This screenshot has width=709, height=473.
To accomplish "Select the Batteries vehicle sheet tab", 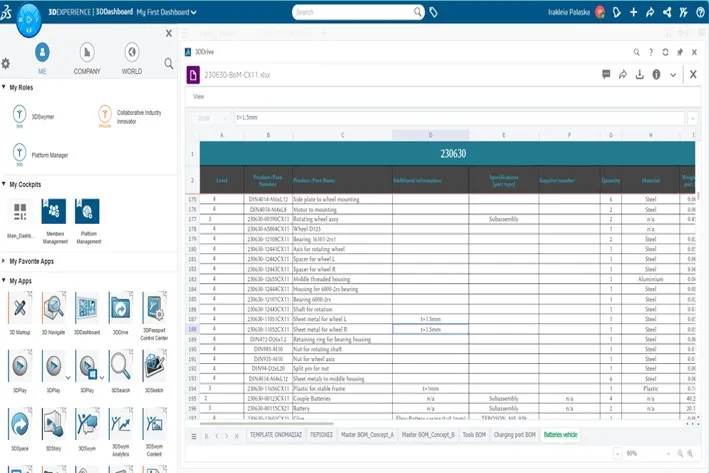I will coord(560,435).
